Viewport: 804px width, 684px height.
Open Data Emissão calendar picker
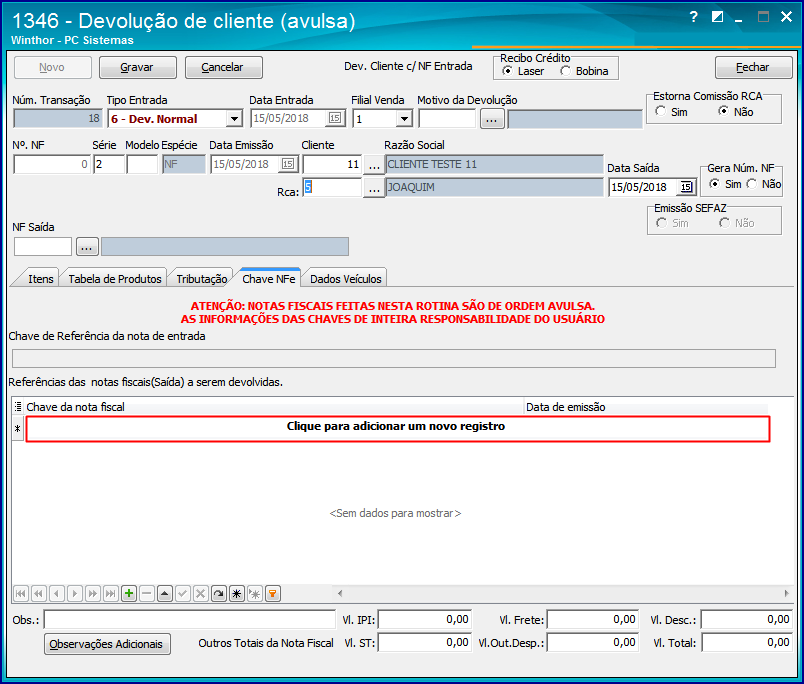pos(288,164)
